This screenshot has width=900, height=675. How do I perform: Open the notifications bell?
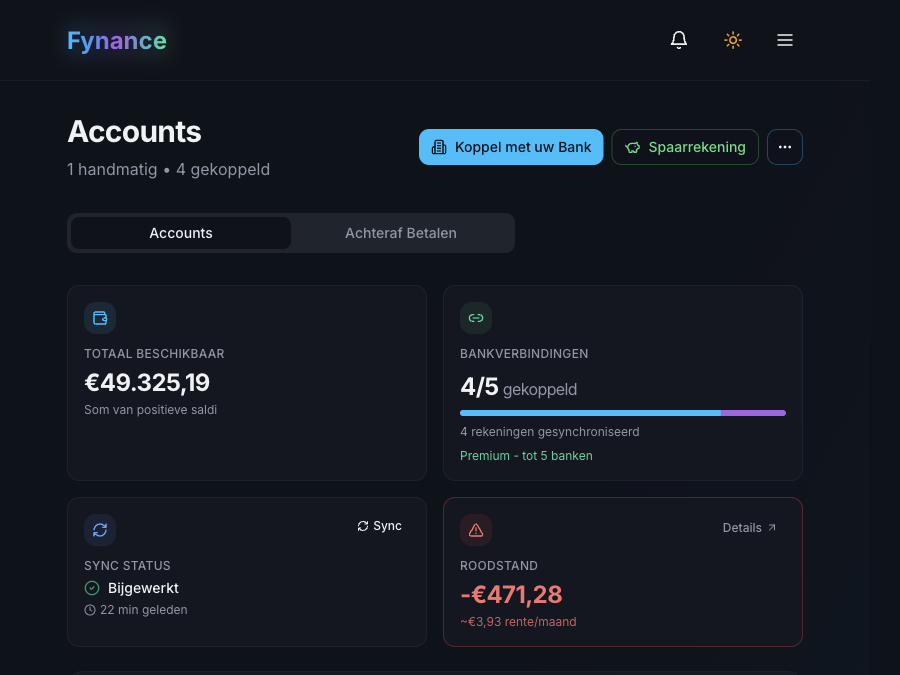point(678,40)
